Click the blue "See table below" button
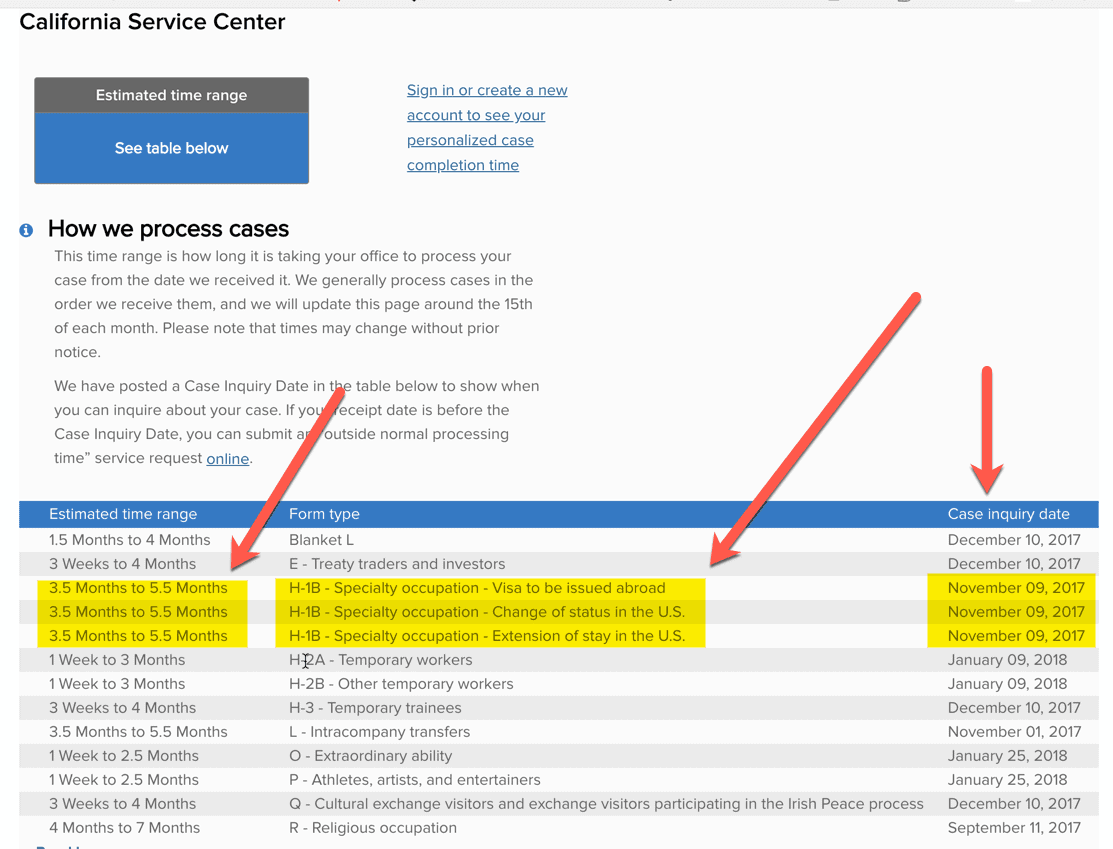The height and width of the screenshot is (849, 1113). (171, 147)
